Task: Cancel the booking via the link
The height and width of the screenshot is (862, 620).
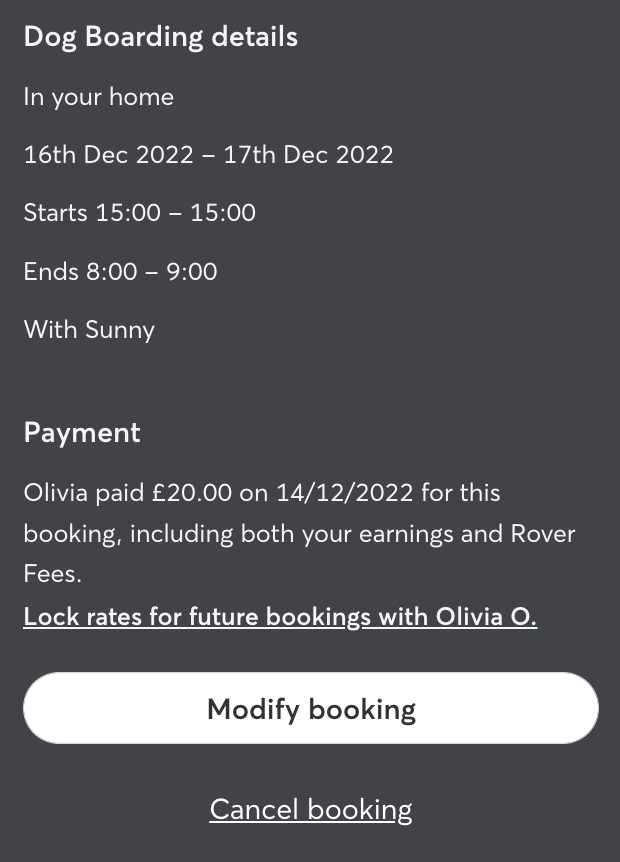Action: (x=311, y=809)
